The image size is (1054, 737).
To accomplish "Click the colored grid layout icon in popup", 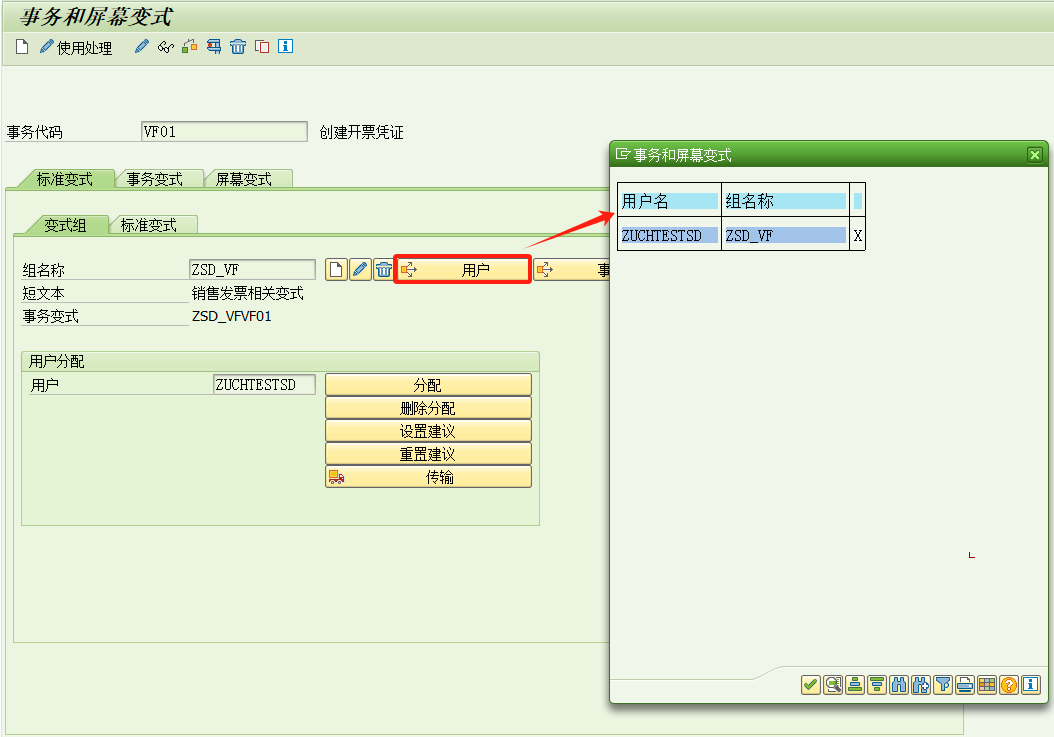I will (x=987, y=685).
